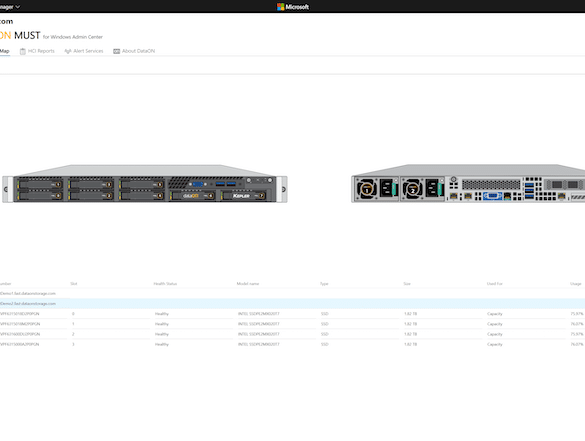Select power supply 2 on rear chassis

tap(422, 189)
